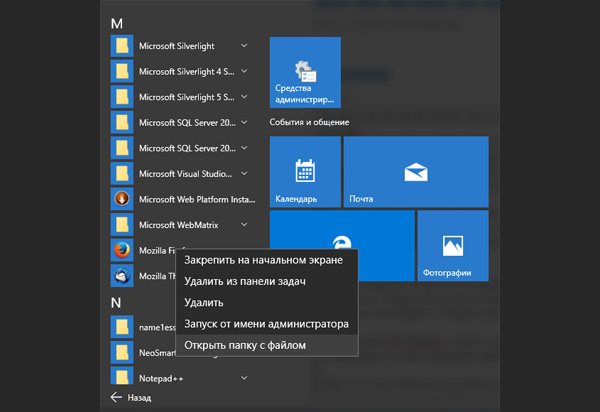
Task: Expand the Microsoft Visual Studio folder
Action: pyautogui.click(x=244, y=173)
